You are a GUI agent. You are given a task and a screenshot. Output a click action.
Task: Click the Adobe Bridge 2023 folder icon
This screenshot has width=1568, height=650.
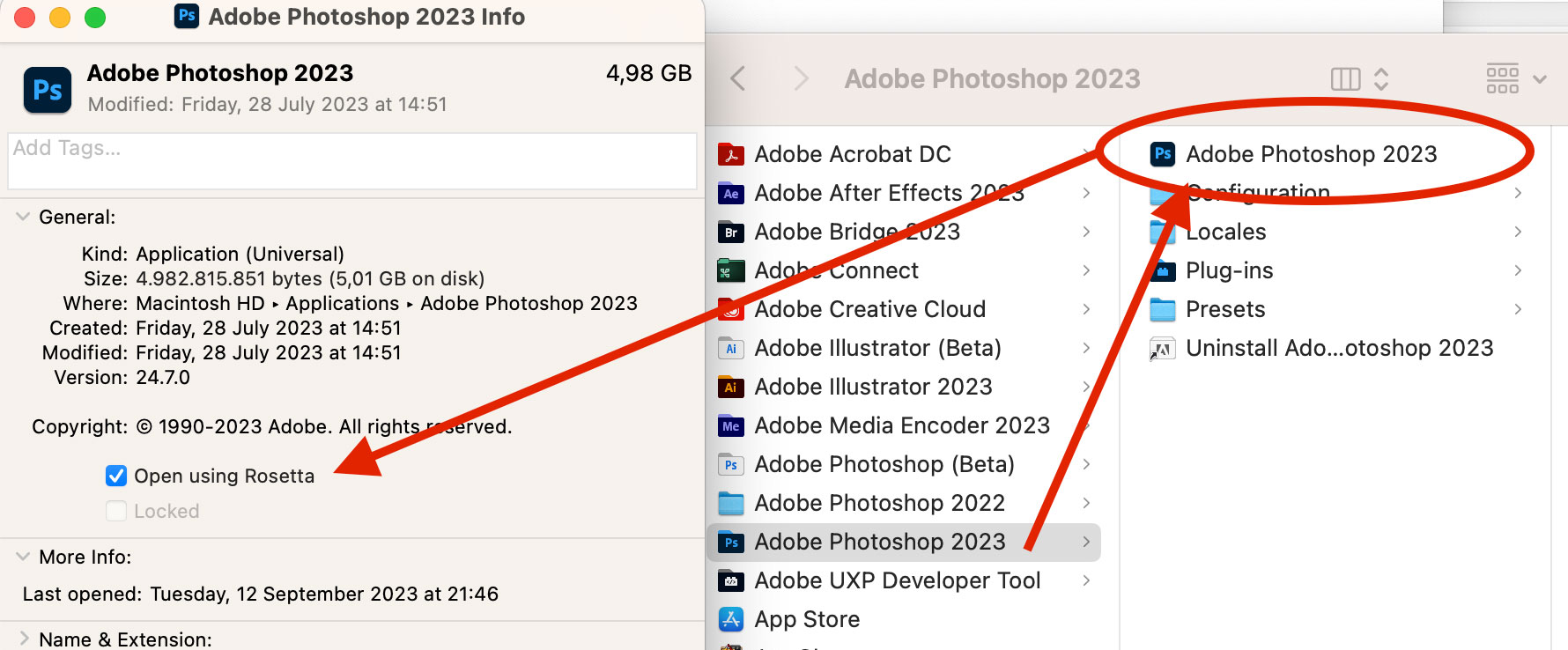(731, 233)
